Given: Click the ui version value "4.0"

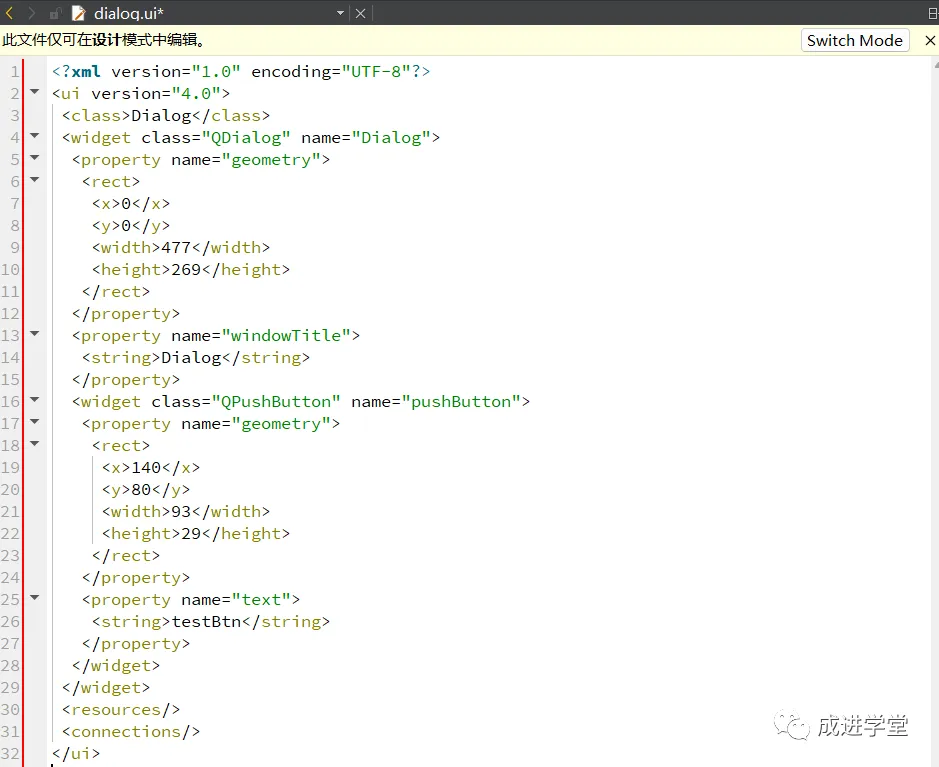Looking at the screenshot, I should click(196, 94).
